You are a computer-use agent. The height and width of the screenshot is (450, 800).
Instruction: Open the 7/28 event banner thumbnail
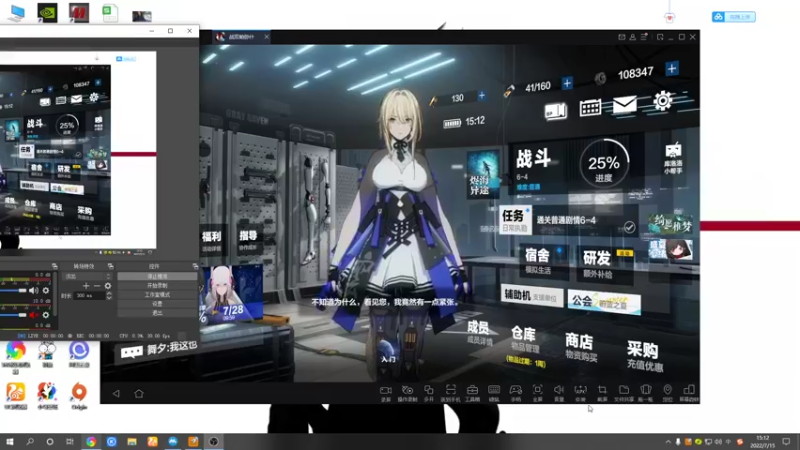[231, 294]
